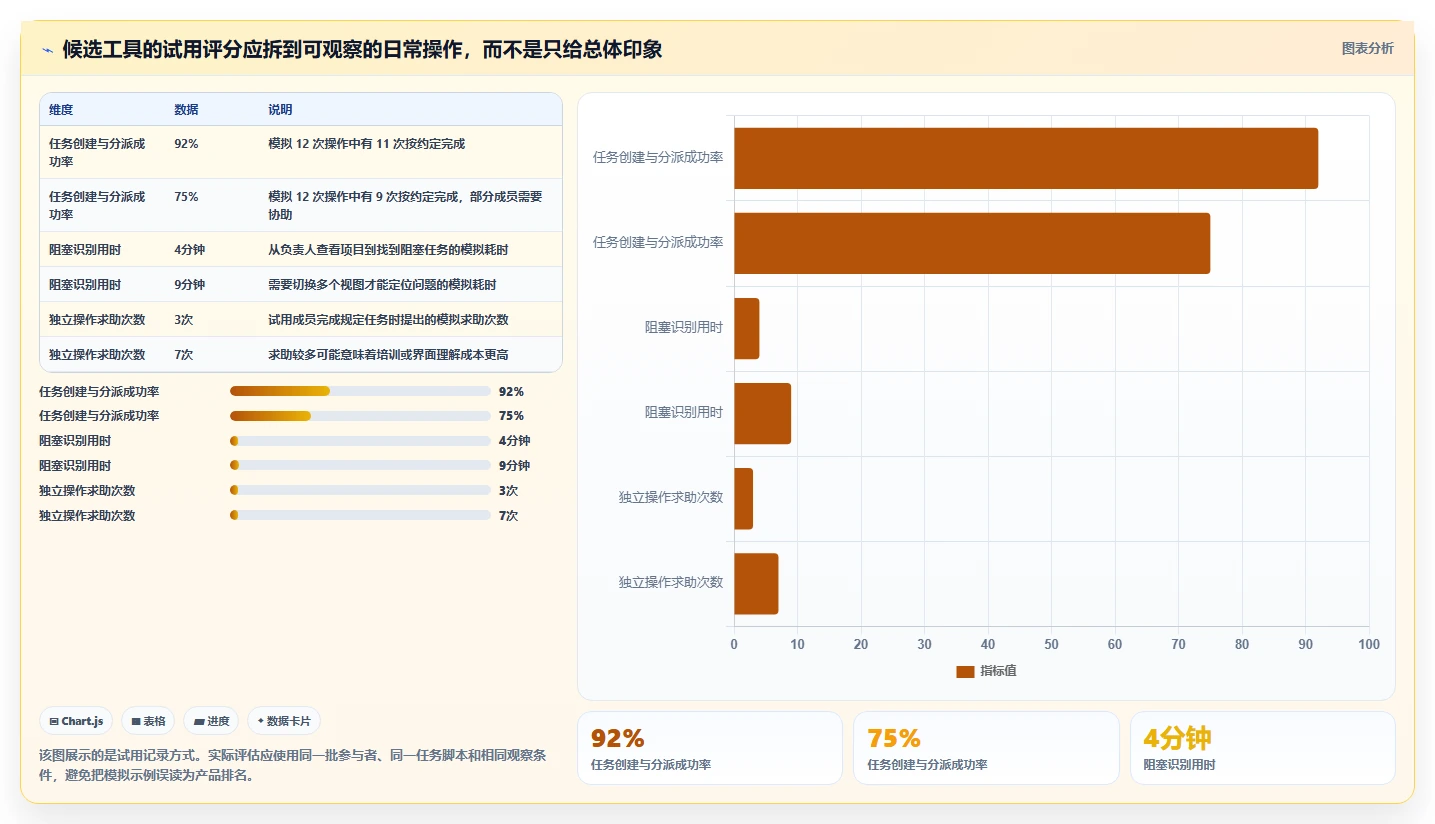Click the Chart.js chip
Viewport: 1435px width, 824px height.
[x=76, y=721]
